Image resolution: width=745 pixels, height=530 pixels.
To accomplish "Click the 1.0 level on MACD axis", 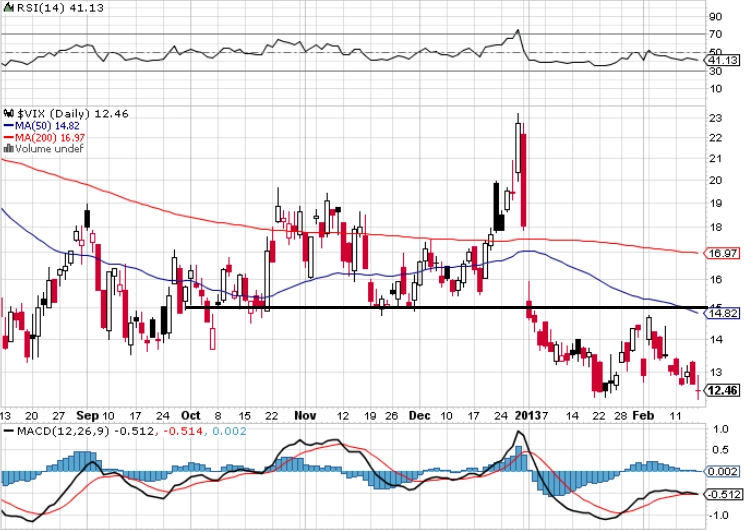I will [x=721, y=429].
